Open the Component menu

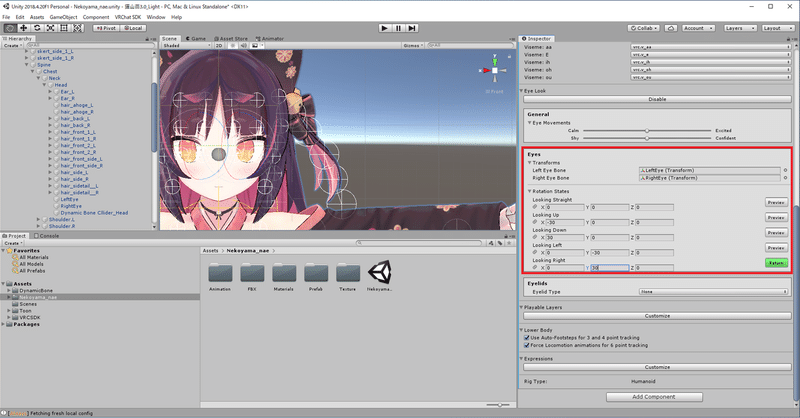(x=96, y=17)
